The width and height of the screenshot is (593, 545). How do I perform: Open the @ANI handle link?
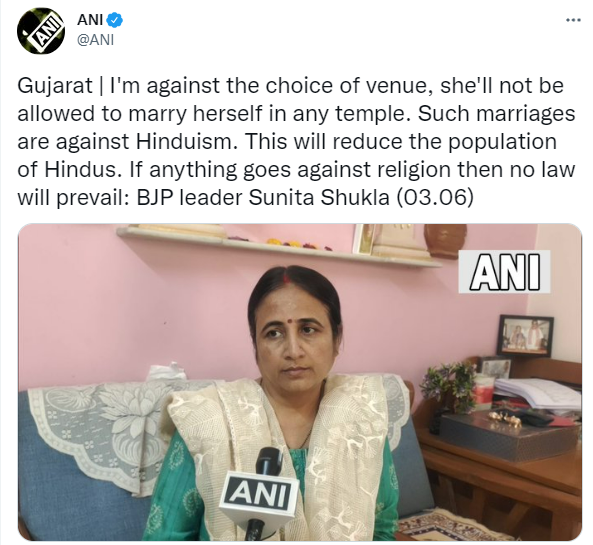coord(95,40)
